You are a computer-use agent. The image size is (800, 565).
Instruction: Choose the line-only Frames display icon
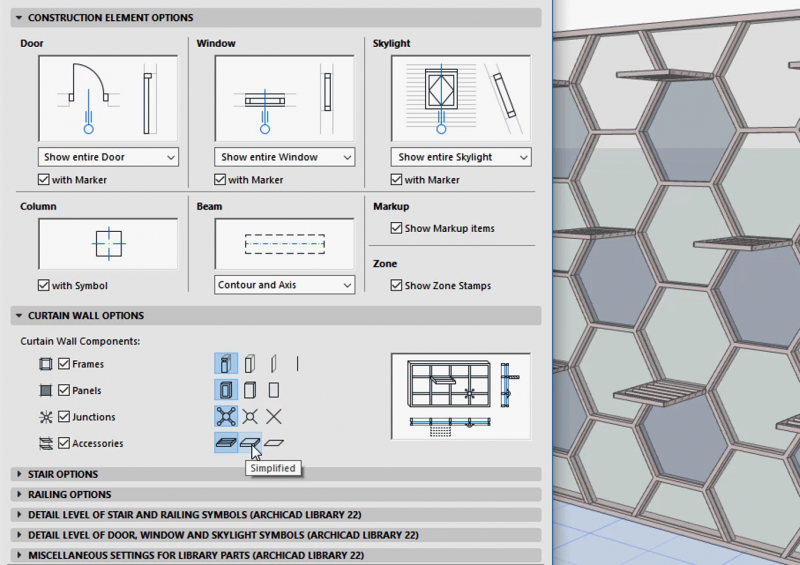[297, 364]
